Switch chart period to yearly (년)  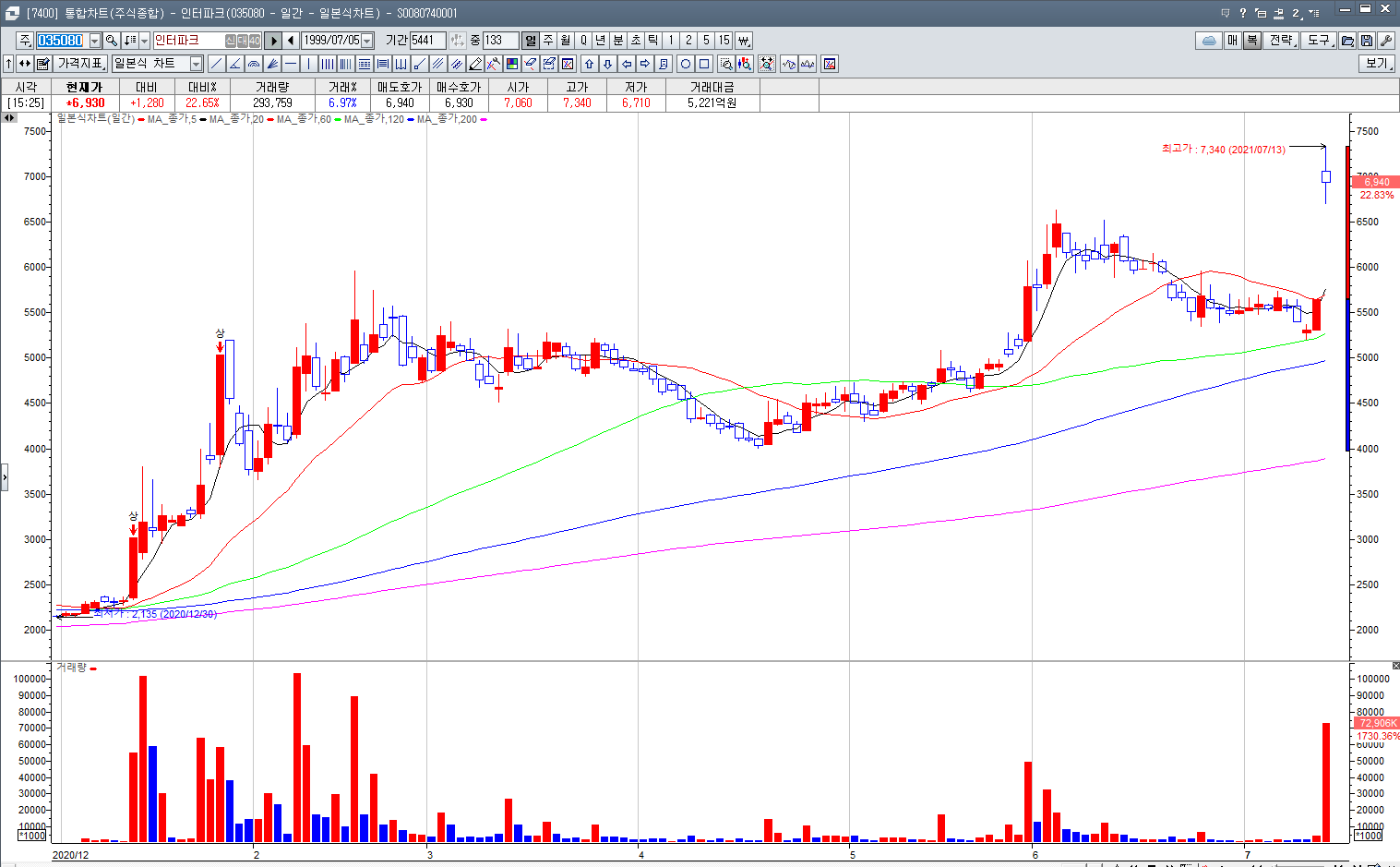(x=601, y=41)
